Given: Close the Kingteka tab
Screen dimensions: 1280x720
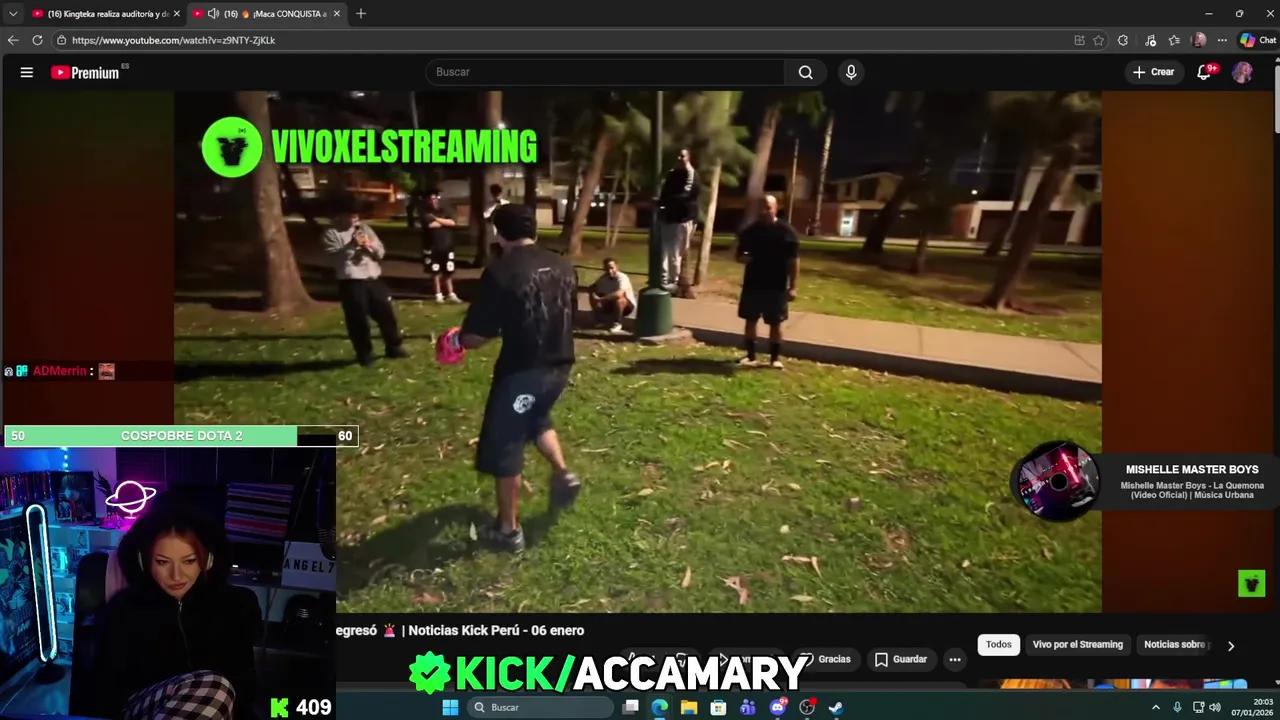Looking at the screenshot, I should [177, 14].
